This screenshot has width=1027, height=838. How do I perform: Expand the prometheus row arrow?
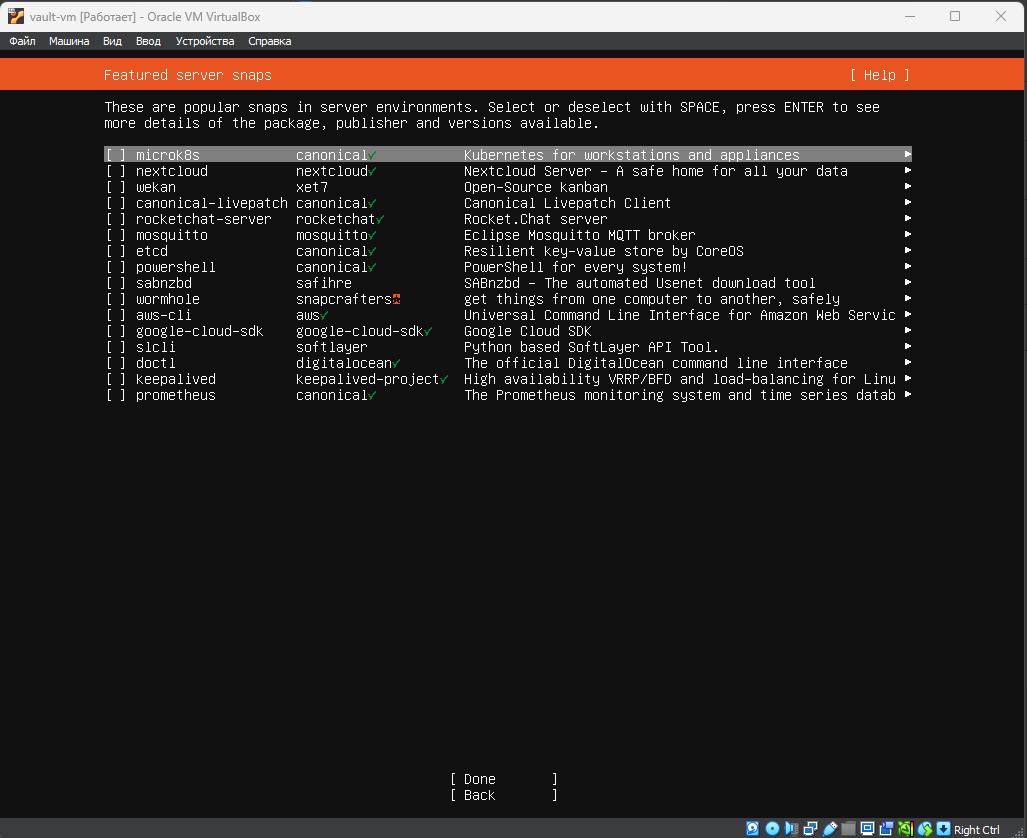tap(908, 394)
